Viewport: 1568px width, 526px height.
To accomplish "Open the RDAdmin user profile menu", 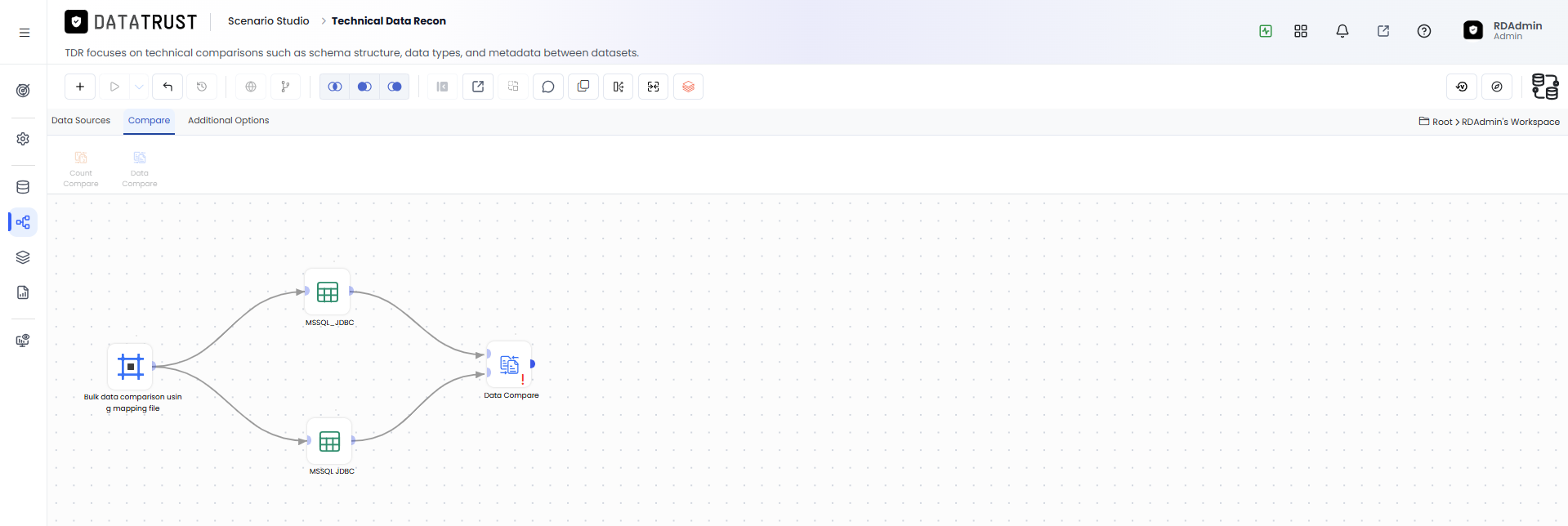I will [1503, 31].
